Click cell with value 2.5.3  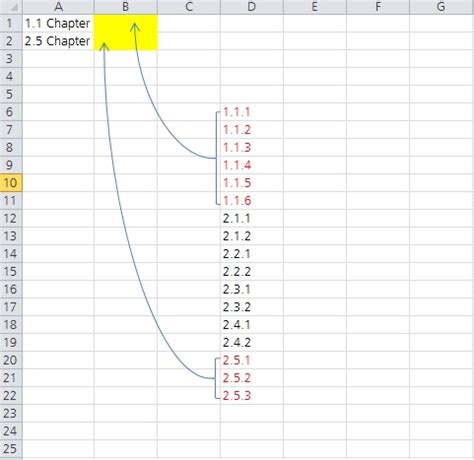[x=252, y=395]
